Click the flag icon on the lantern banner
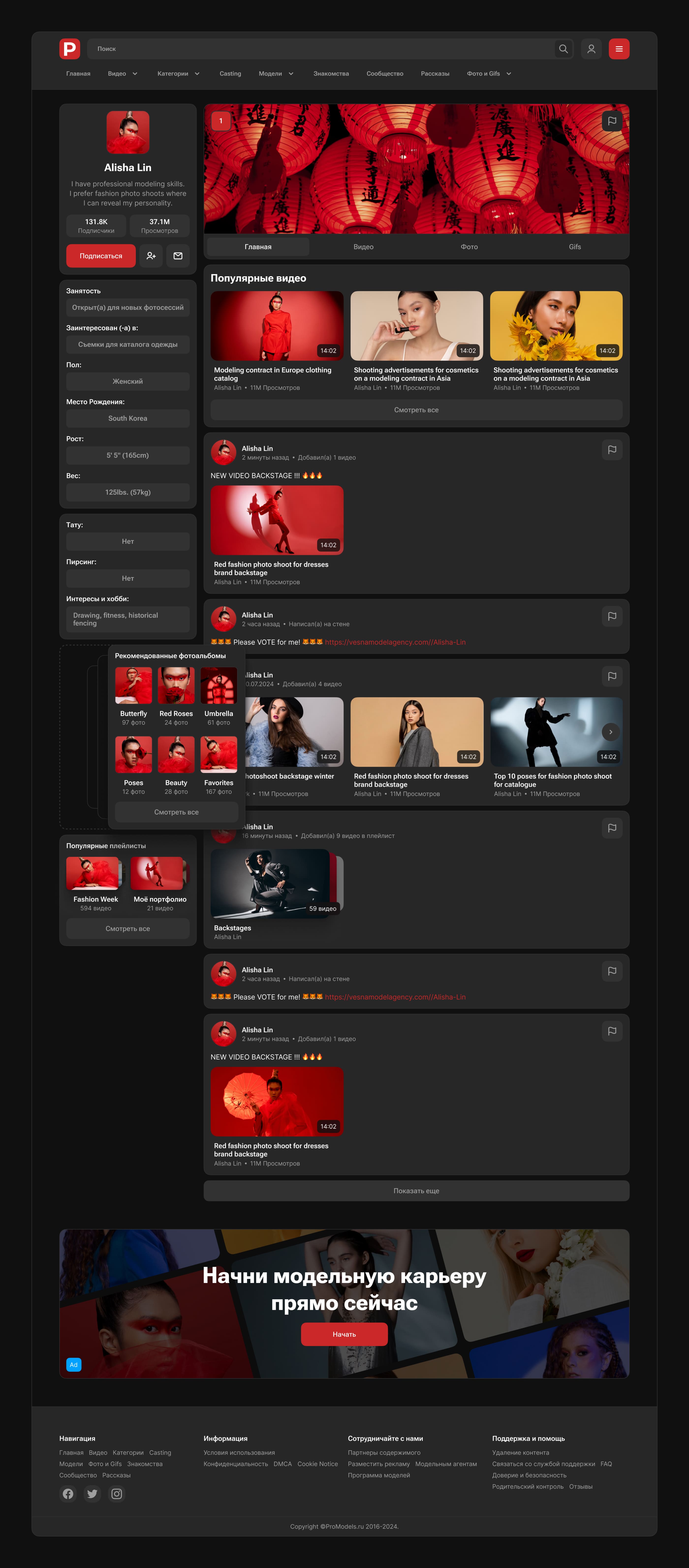Viewport: 689px width, 1568px height. tap(612, 121)
